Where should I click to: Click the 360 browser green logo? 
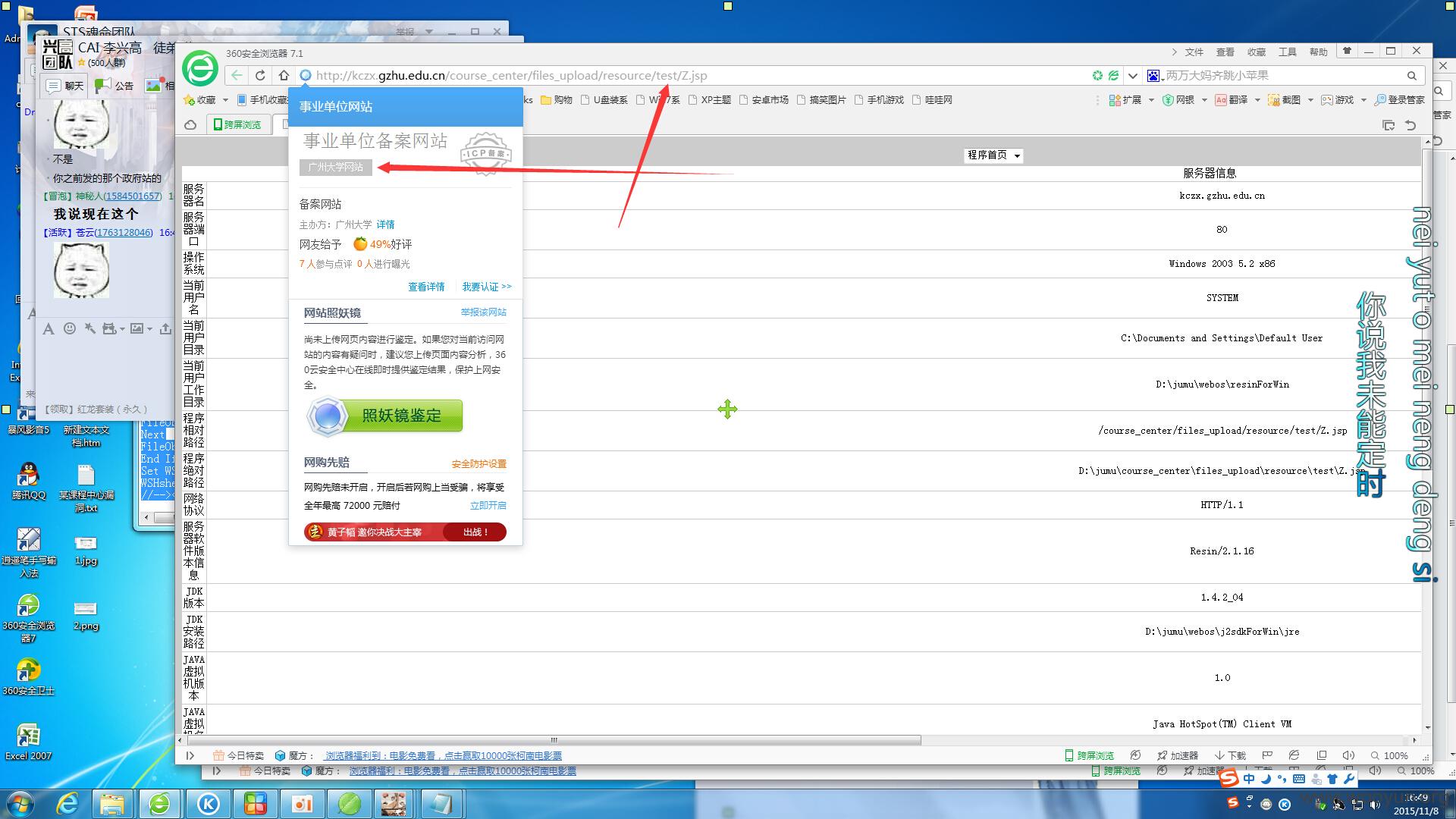[x=200, y=70]
